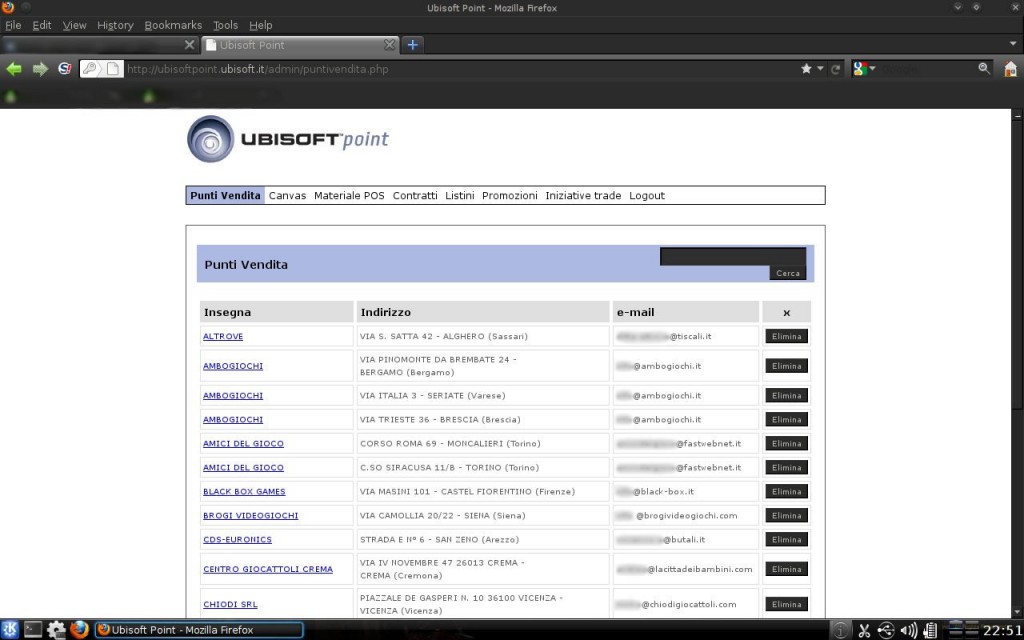The image size is (1024, 640).
Task: Click the battery status tray icon
Action: (930, 630)
